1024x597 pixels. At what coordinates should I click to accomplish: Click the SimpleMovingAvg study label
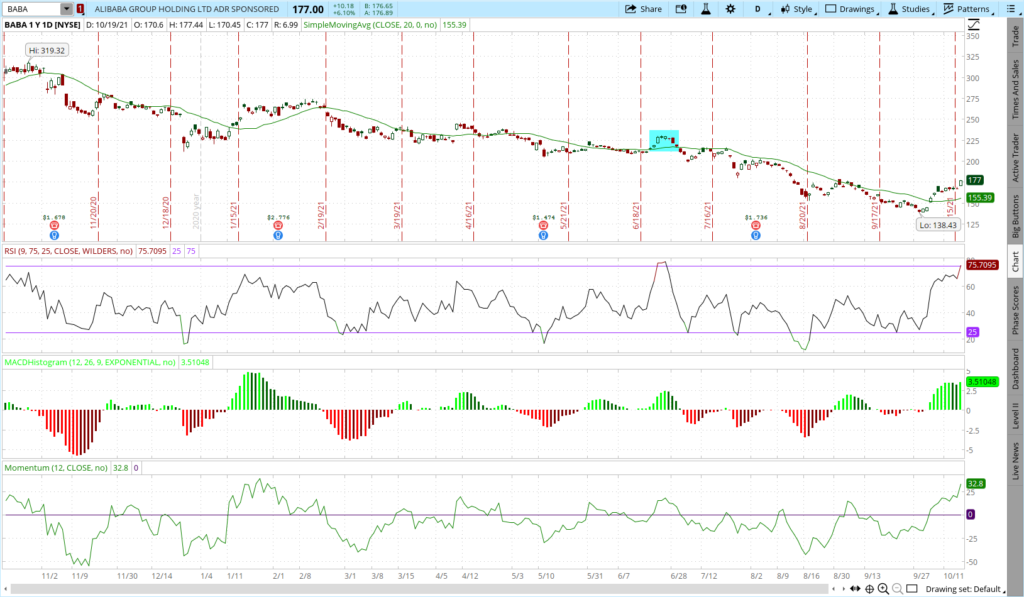coord(380,22)
